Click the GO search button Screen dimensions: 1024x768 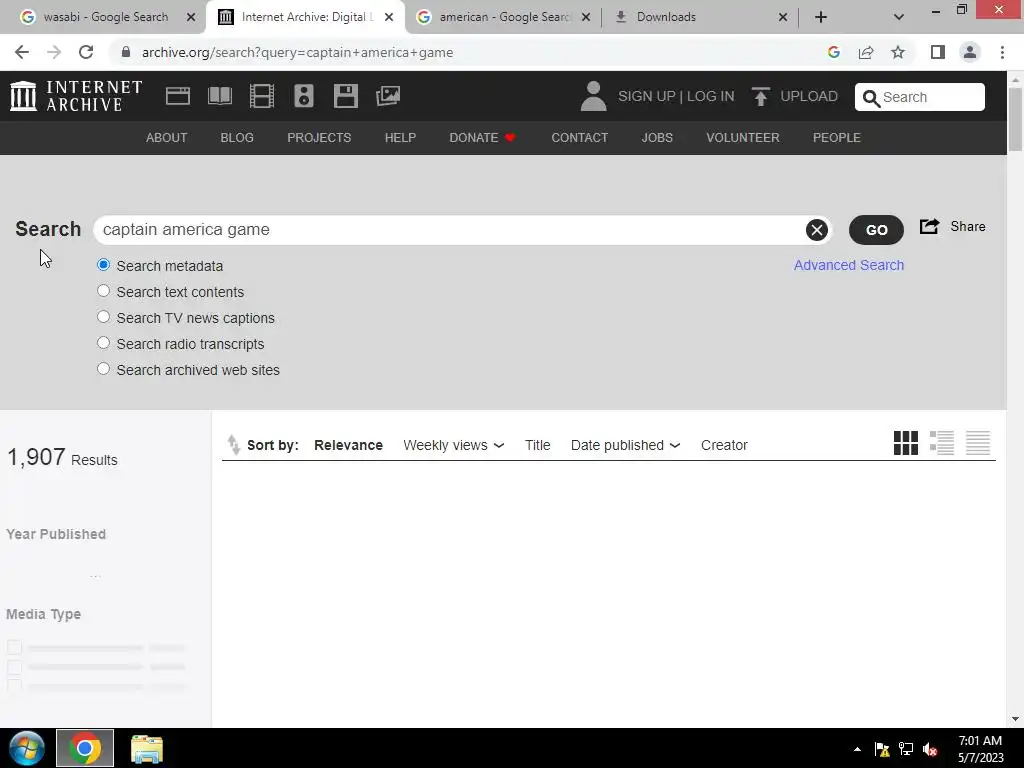(x=876, y=230)
